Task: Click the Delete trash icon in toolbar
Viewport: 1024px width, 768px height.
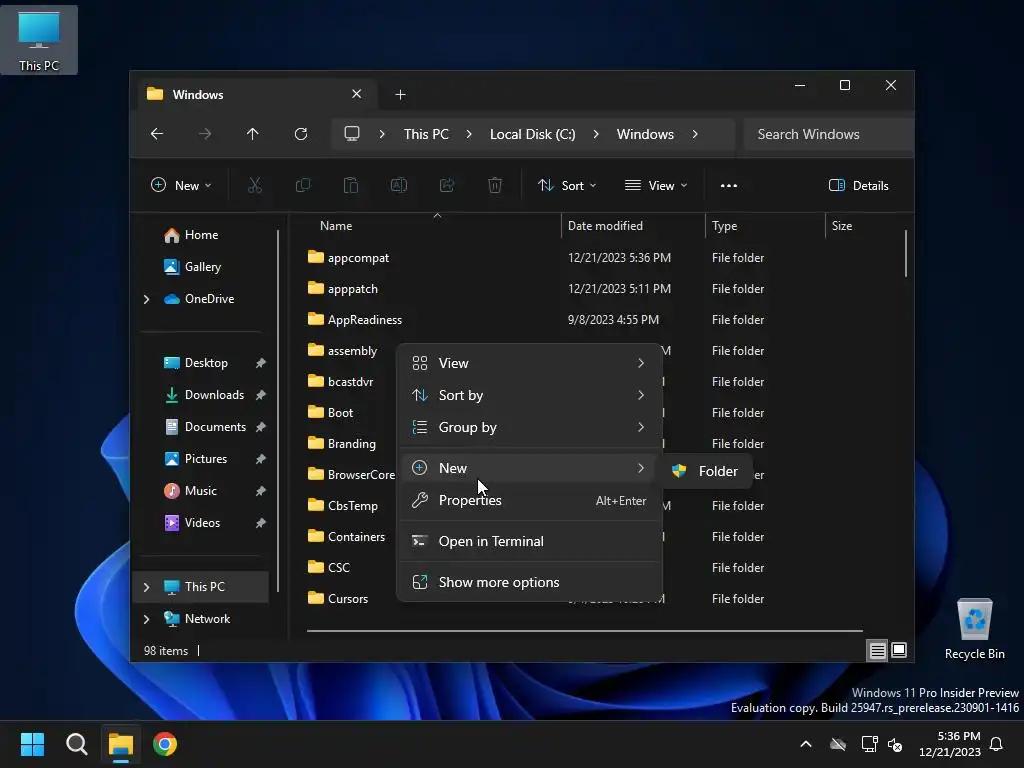Action: pos(495,185)
